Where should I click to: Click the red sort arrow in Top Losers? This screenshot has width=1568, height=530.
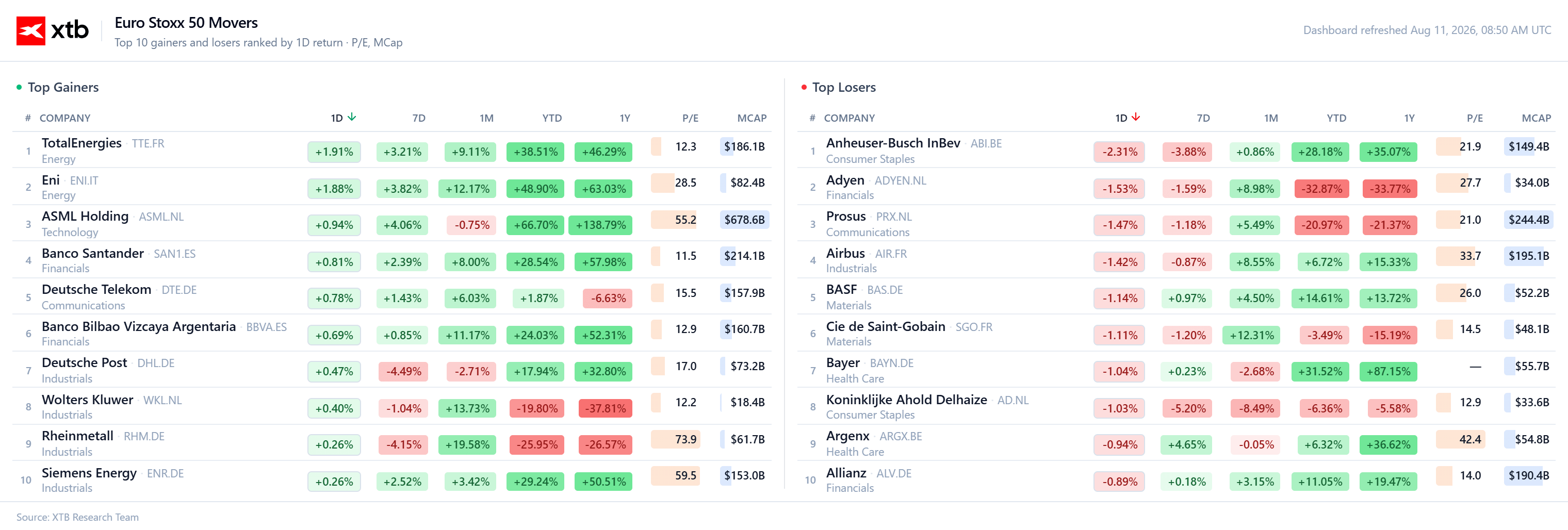(1136, 117)
